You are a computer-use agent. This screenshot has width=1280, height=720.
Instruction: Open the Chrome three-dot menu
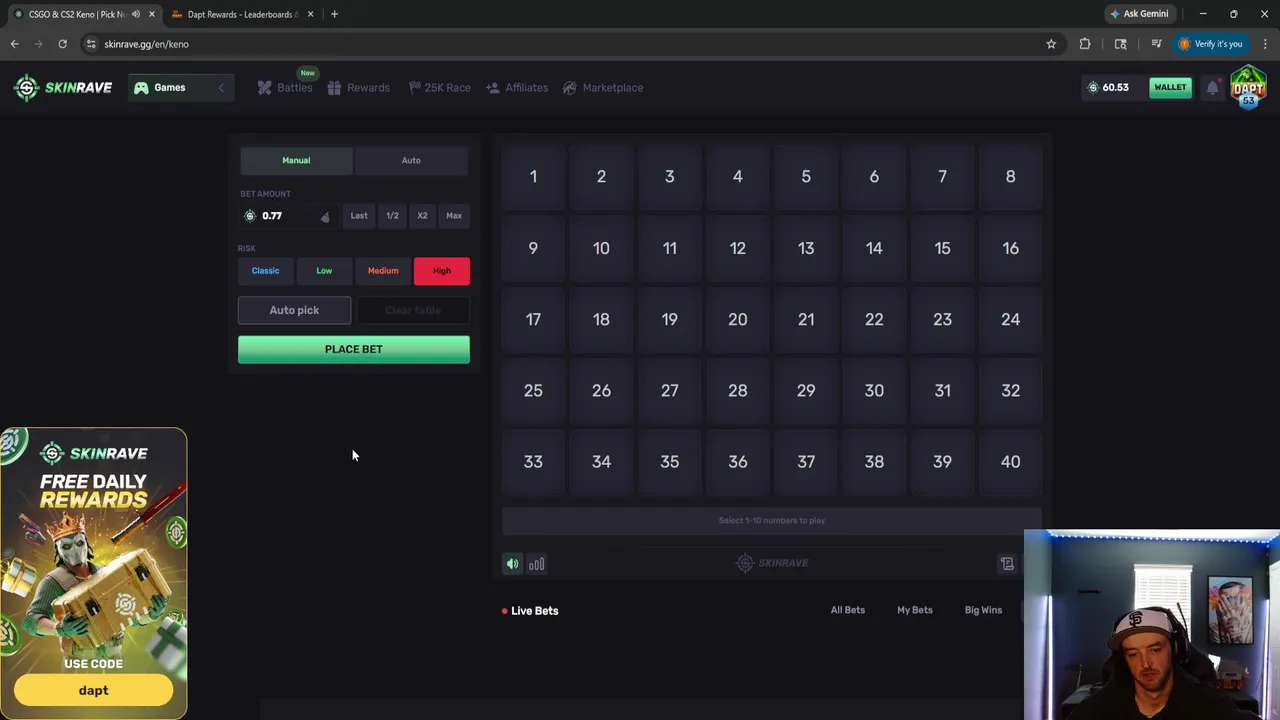point(1265,44)
